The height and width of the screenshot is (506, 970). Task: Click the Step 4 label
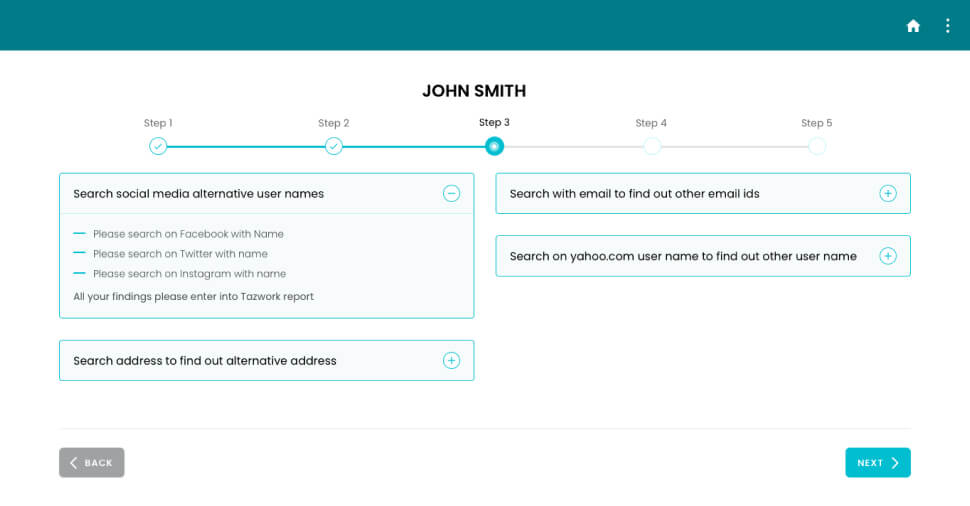coord(651,123)
